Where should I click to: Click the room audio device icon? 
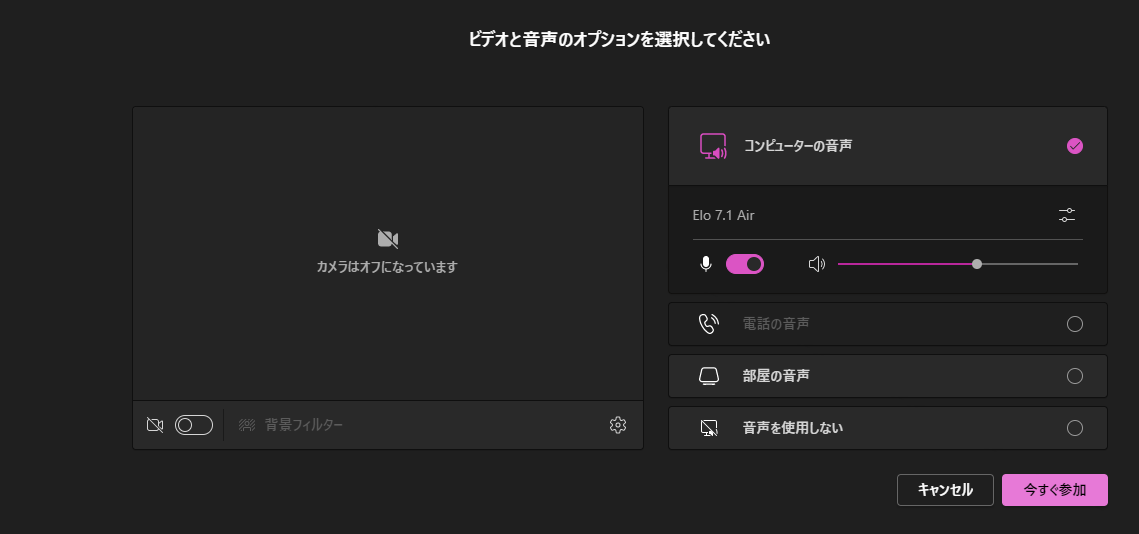[709, 376]
